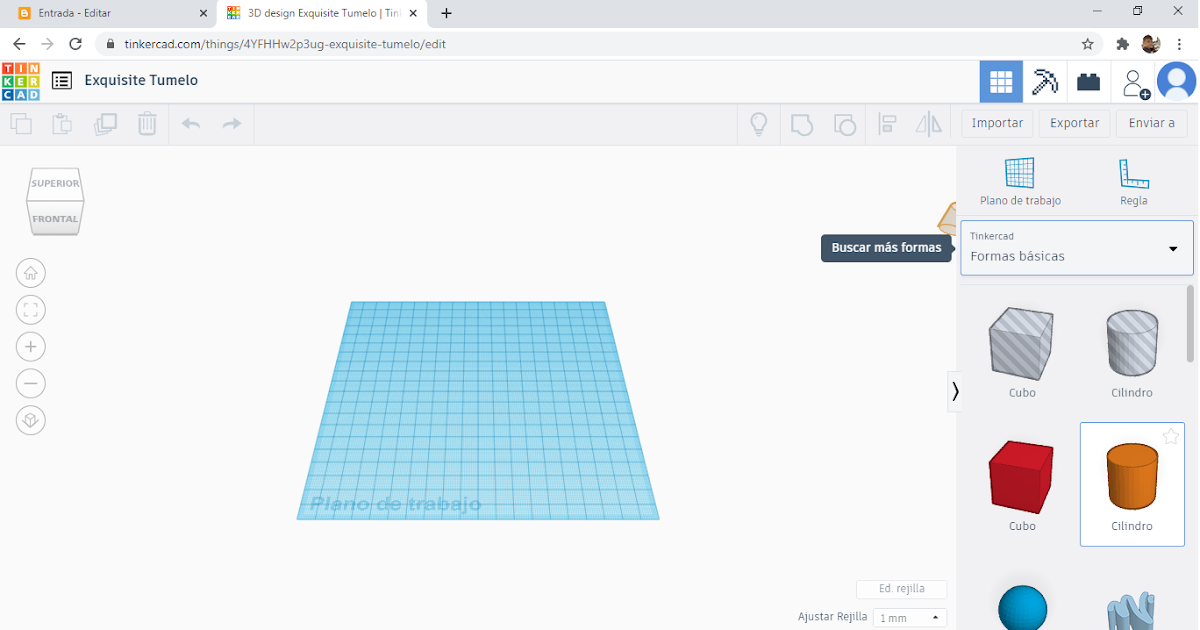Toggle visibility with the lightbulb icon
This screenshot has width=1200, height=630.
tap(758, 123)
